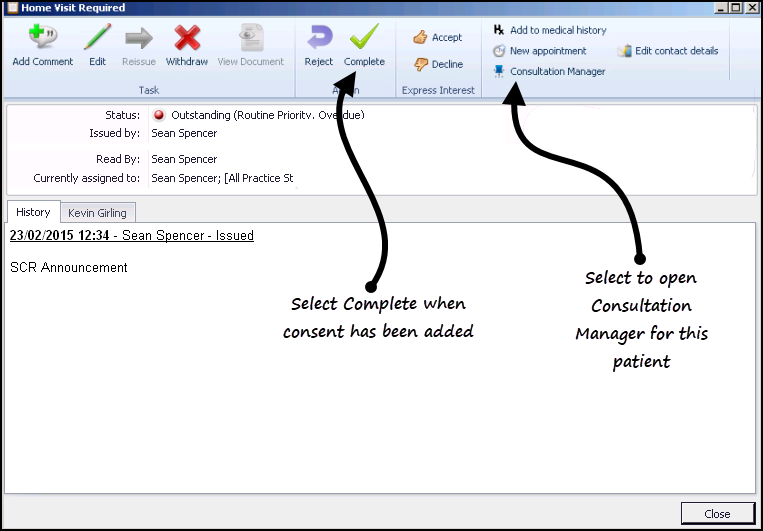This screenshot has width=763, height=531.
Task: Click Accept thumbs up icon
Action: pos(421,37)
